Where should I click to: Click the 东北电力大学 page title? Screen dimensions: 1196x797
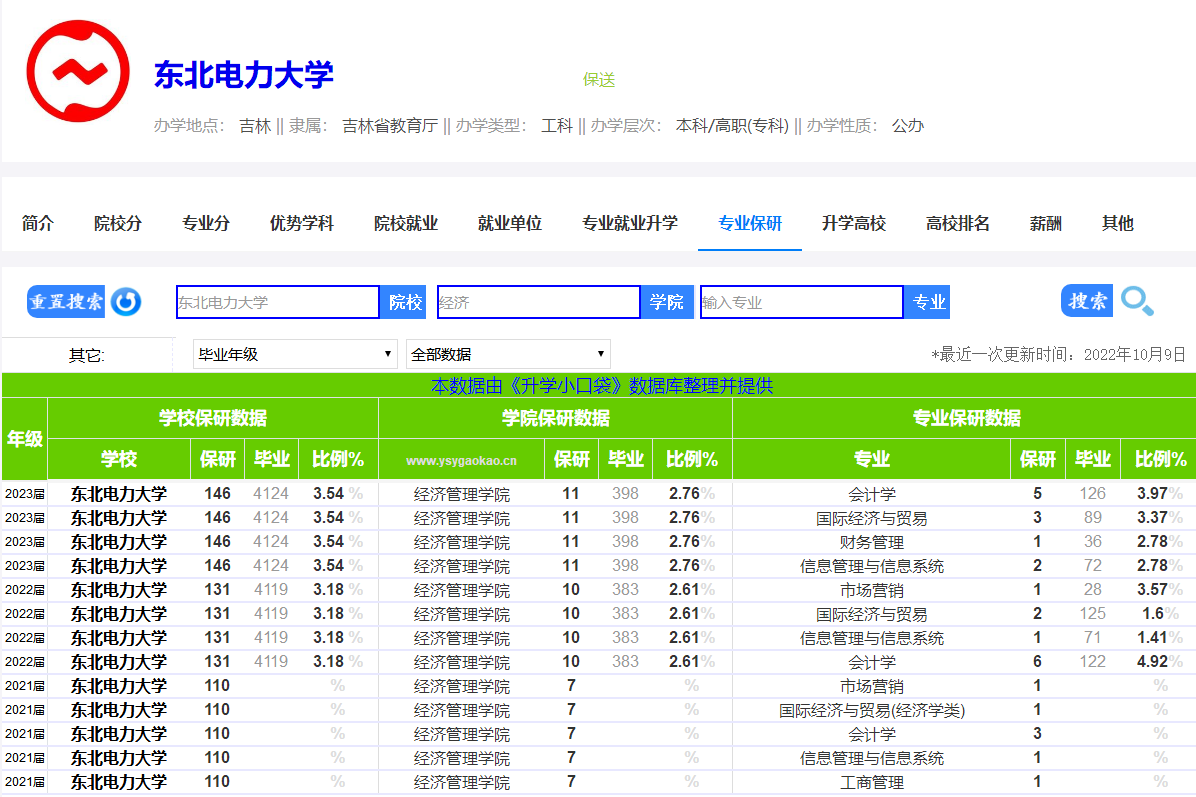point(243,76)
